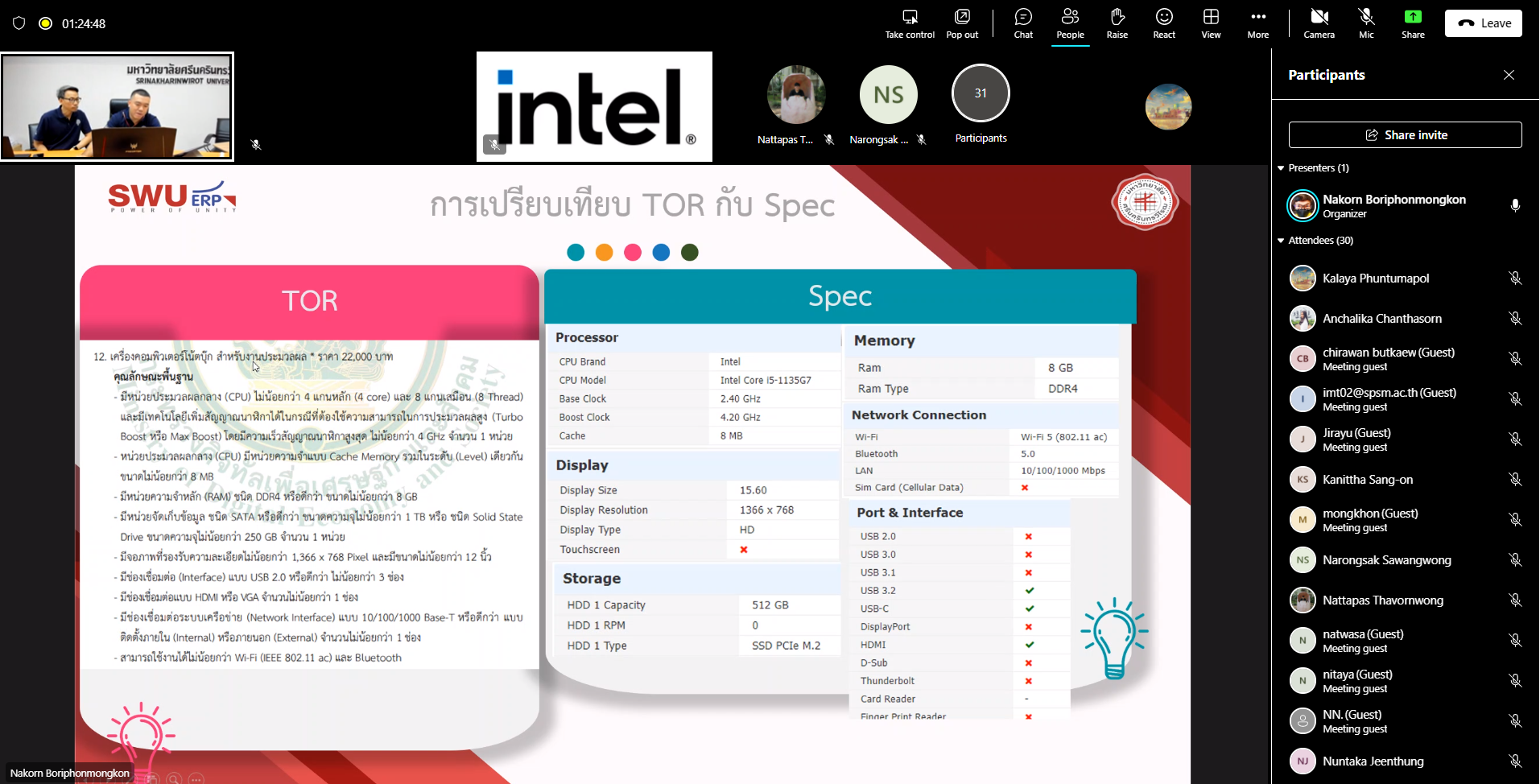
Task: Toggle the People participants panel
Action: click(x=1070, y=18)
